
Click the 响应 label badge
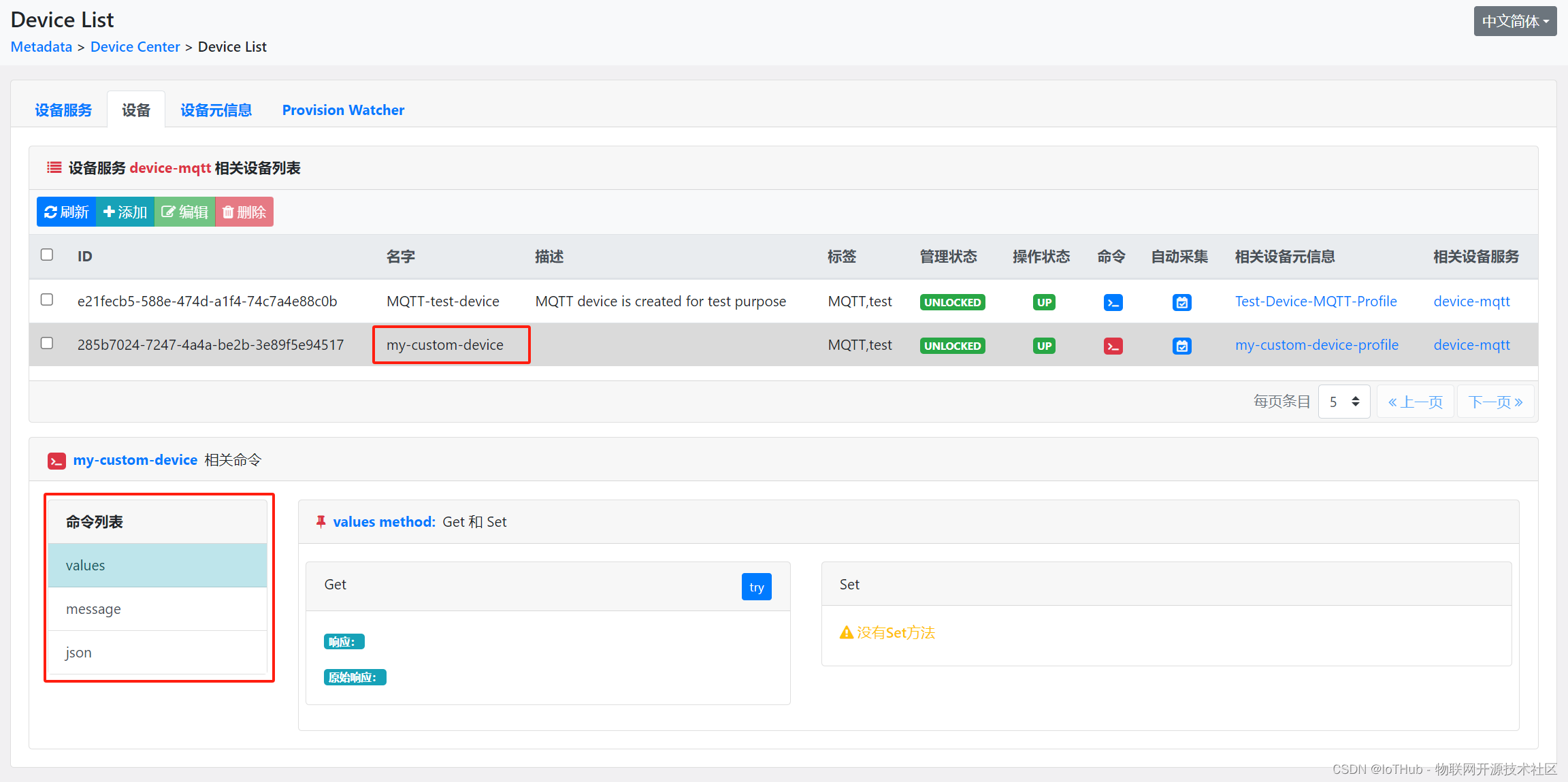pos(344,642)
